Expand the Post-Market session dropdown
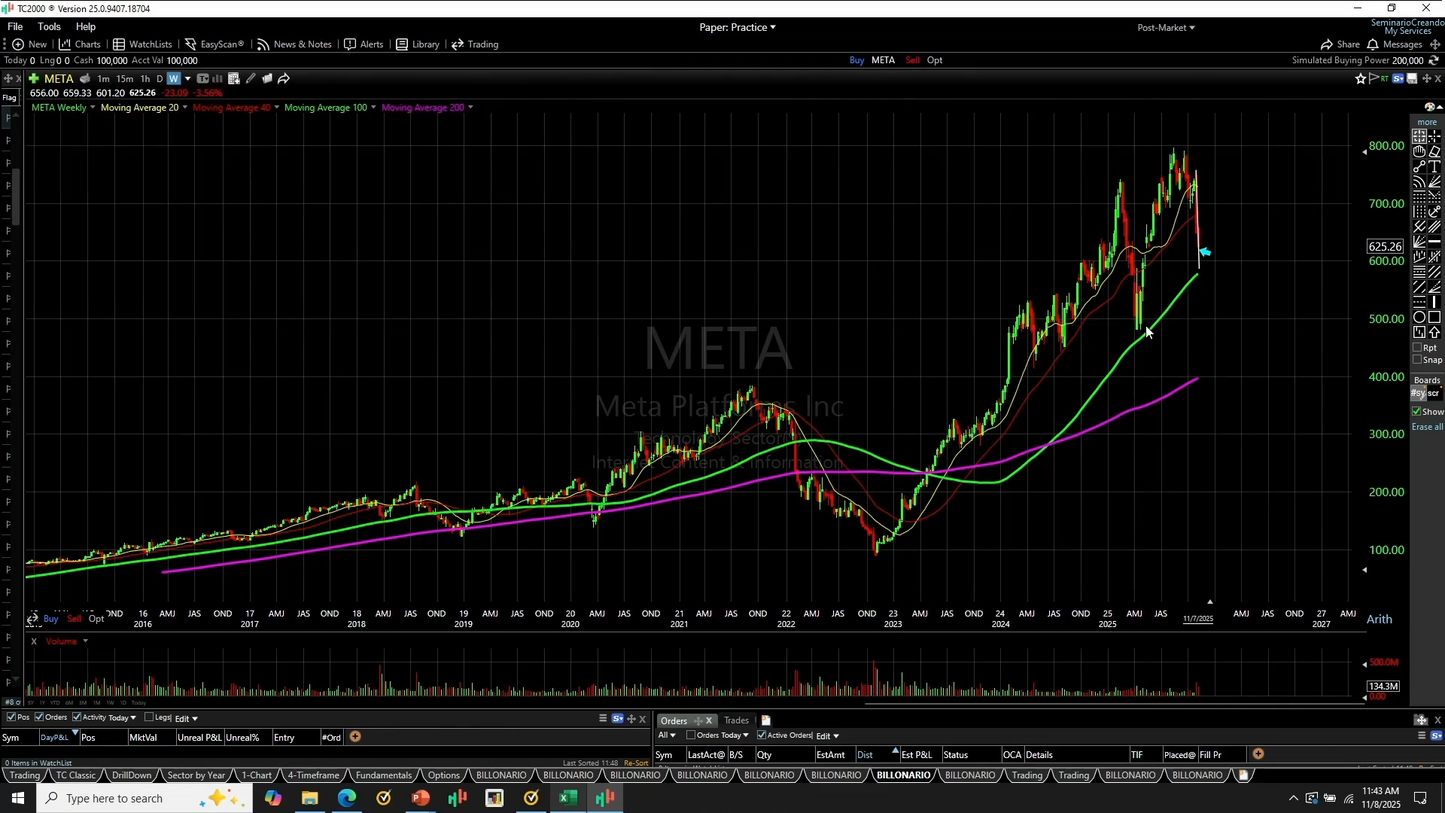 point(1166,27)
